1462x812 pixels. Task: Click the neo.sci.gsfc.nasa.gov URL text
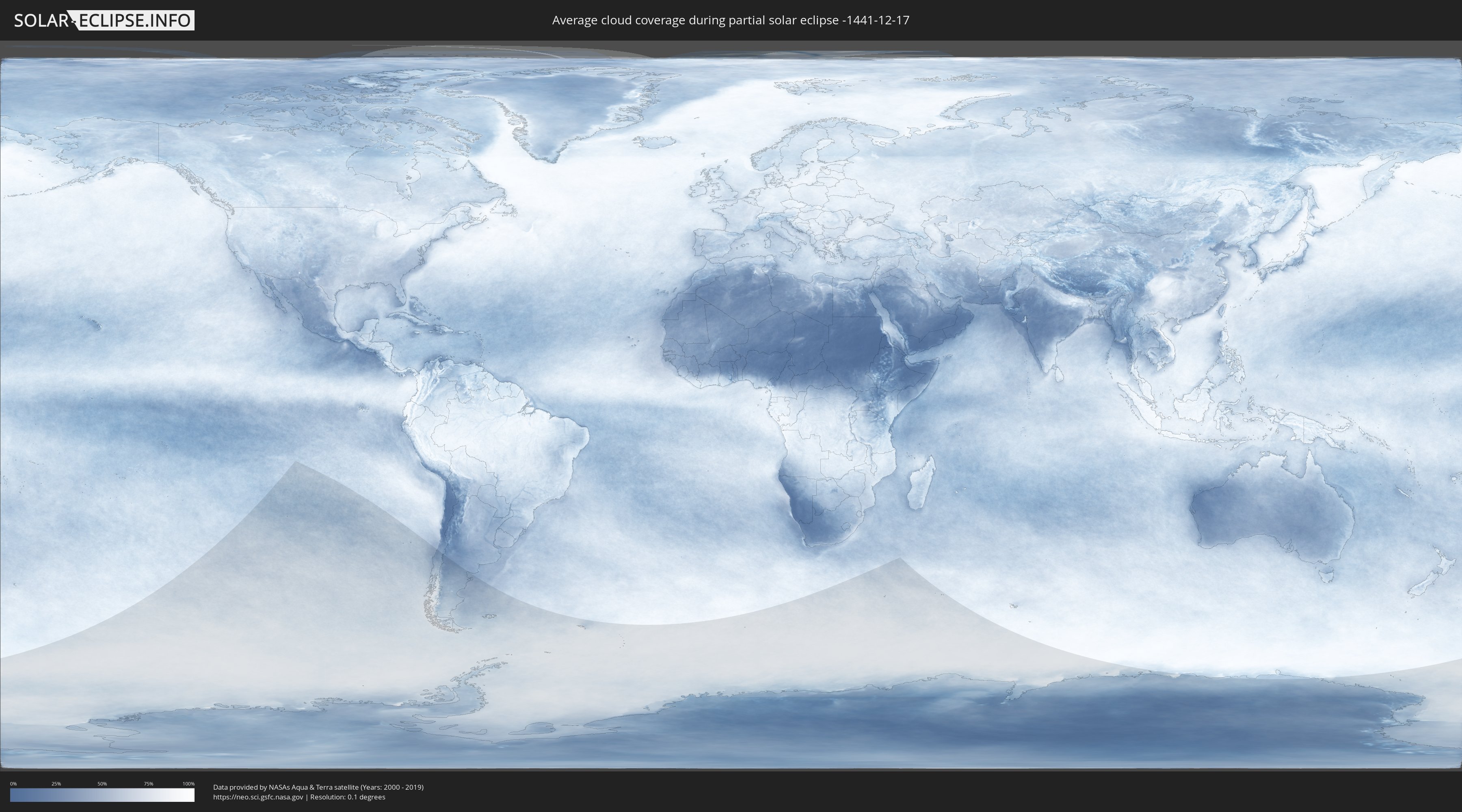258,797
